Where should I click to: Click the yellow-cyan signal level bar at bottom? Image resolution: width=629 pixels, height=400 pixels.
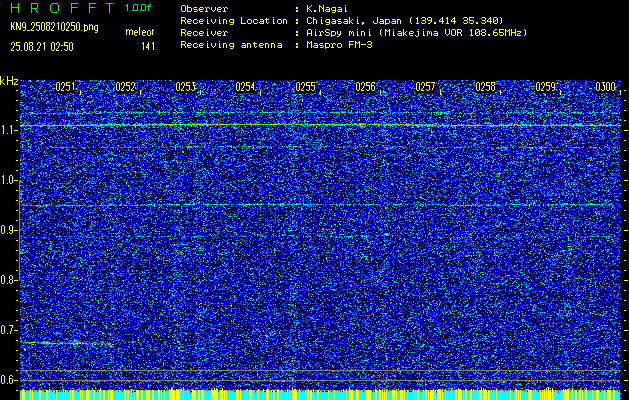pos(321,394)
